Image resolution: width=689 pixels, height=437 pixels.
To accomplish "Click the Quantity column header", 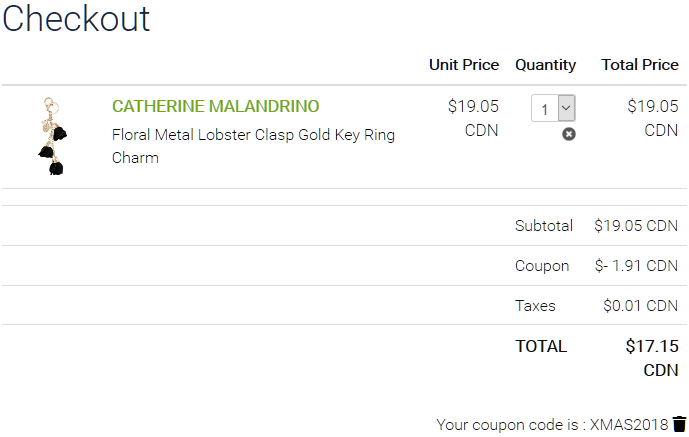I will tap(545, 65).
